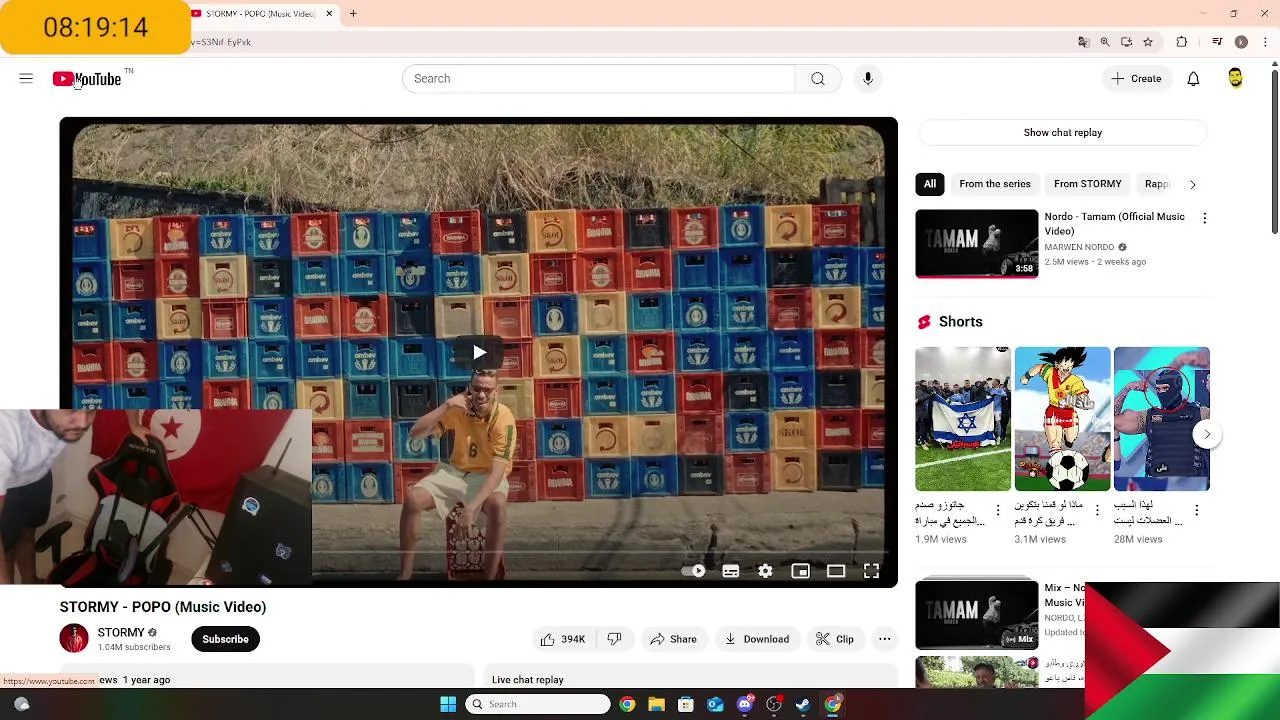Subscribe to STORMY channel

(225, 639)
